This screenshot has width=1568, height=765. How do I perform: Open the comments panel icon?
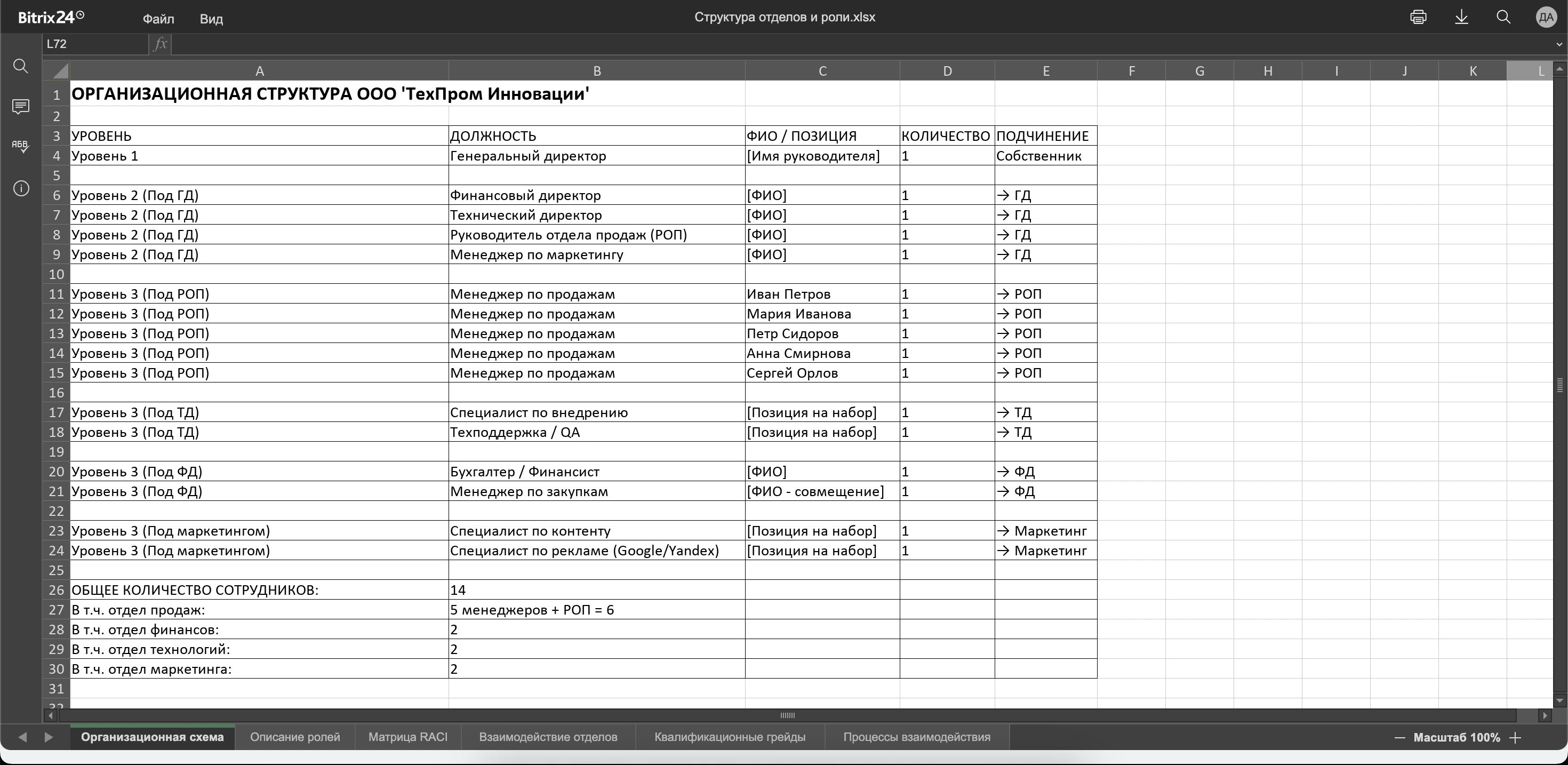[x=21, y=107]
